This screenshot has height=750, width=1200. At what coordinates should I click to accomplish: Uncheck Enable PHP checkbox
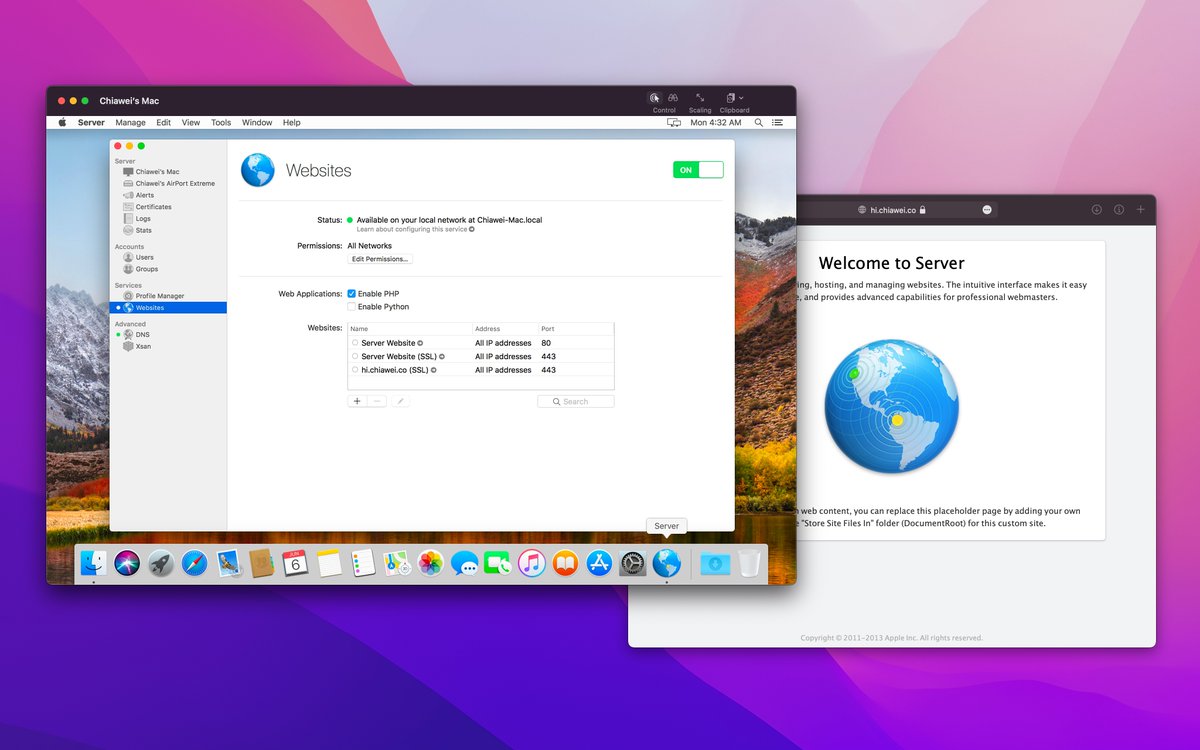(351, 294)
